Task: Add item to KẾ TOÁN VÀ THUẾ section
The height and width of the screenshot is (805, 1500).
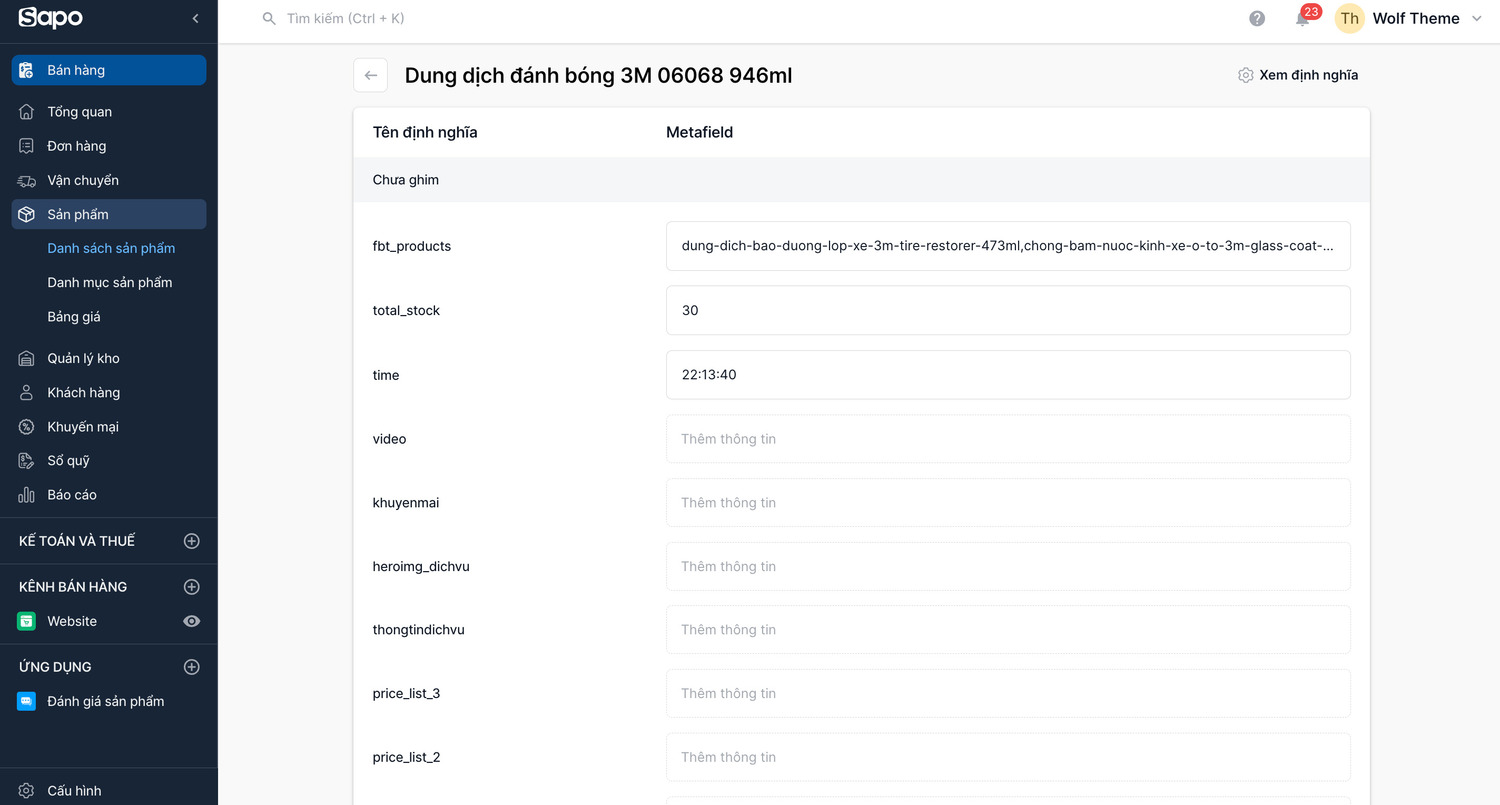Action: [192, 541]
